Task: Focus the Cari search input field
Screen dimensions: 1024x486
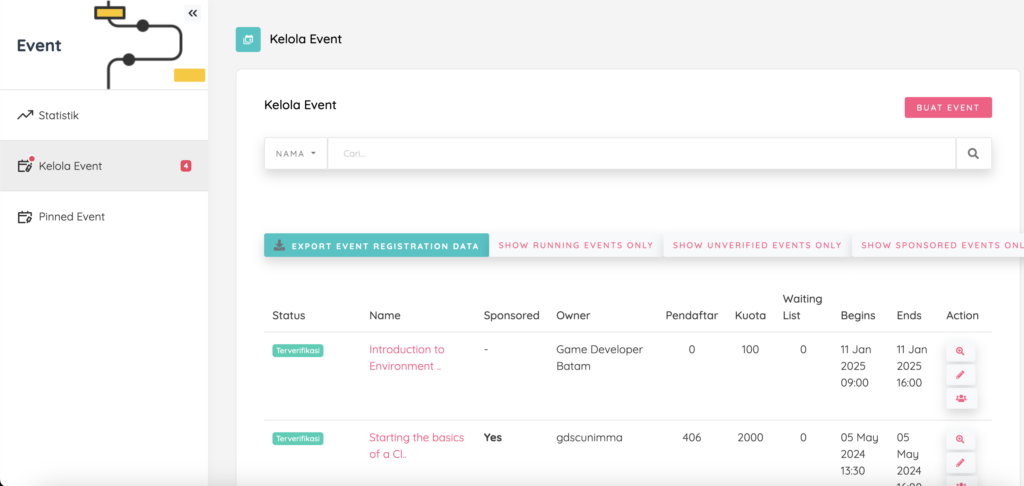Action: point(640,154)
